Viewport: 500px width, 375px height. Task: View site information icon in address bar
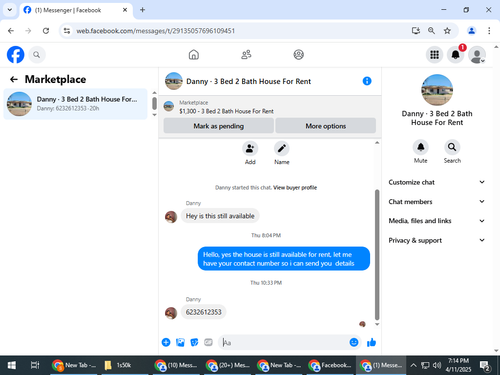67,31
